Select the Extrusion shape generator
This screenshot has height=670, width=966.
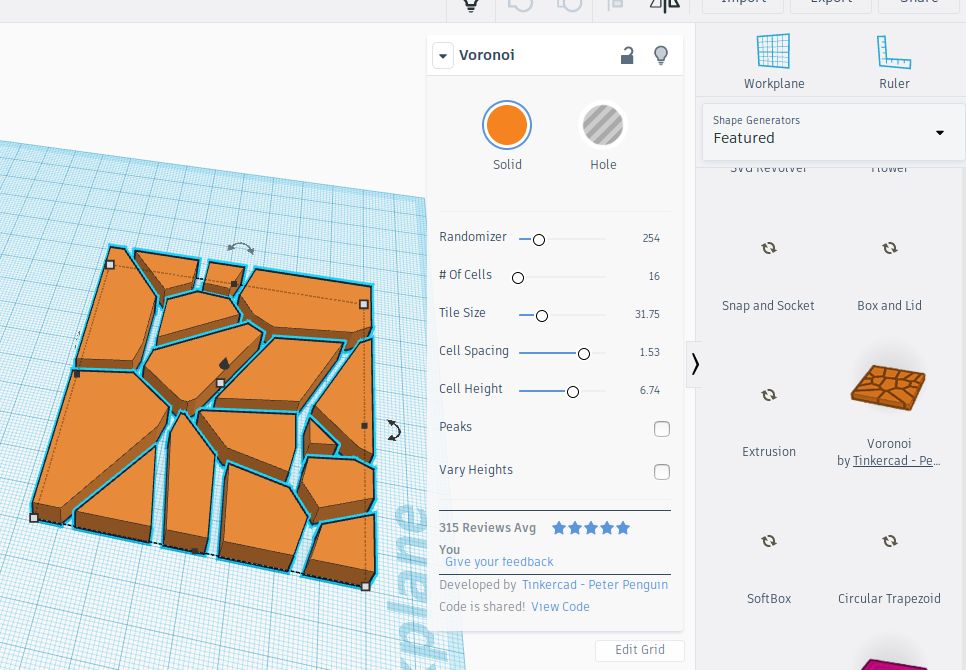tap(768, 420)
